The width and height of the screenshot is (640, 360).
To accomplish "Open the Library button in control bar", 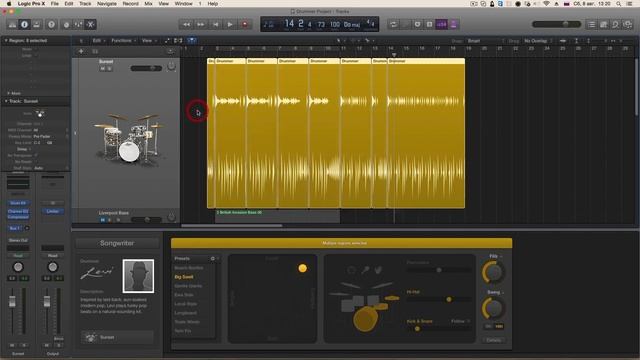I will (x=12, y=24).
